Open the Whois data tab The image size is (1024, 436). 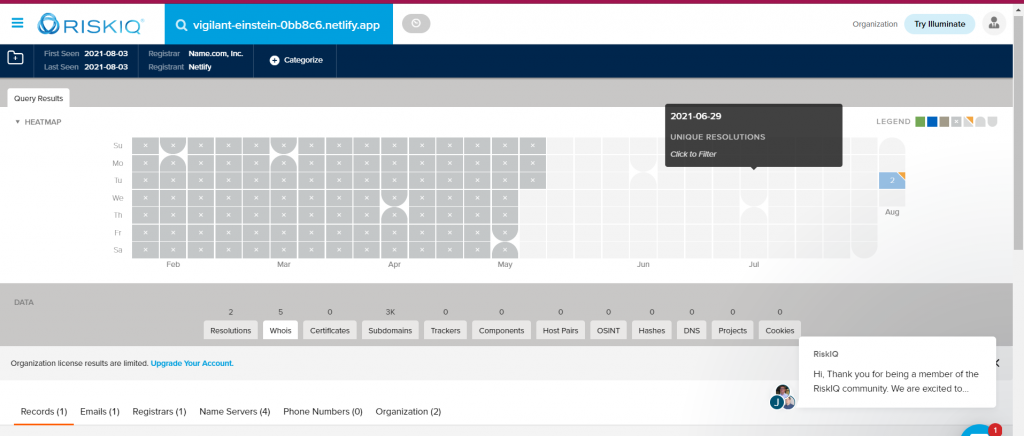pos(281,330)
